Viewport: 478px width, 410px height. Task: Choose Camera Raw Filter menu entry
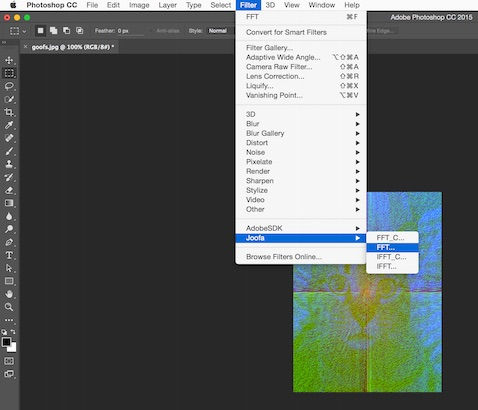coord(301,67)
